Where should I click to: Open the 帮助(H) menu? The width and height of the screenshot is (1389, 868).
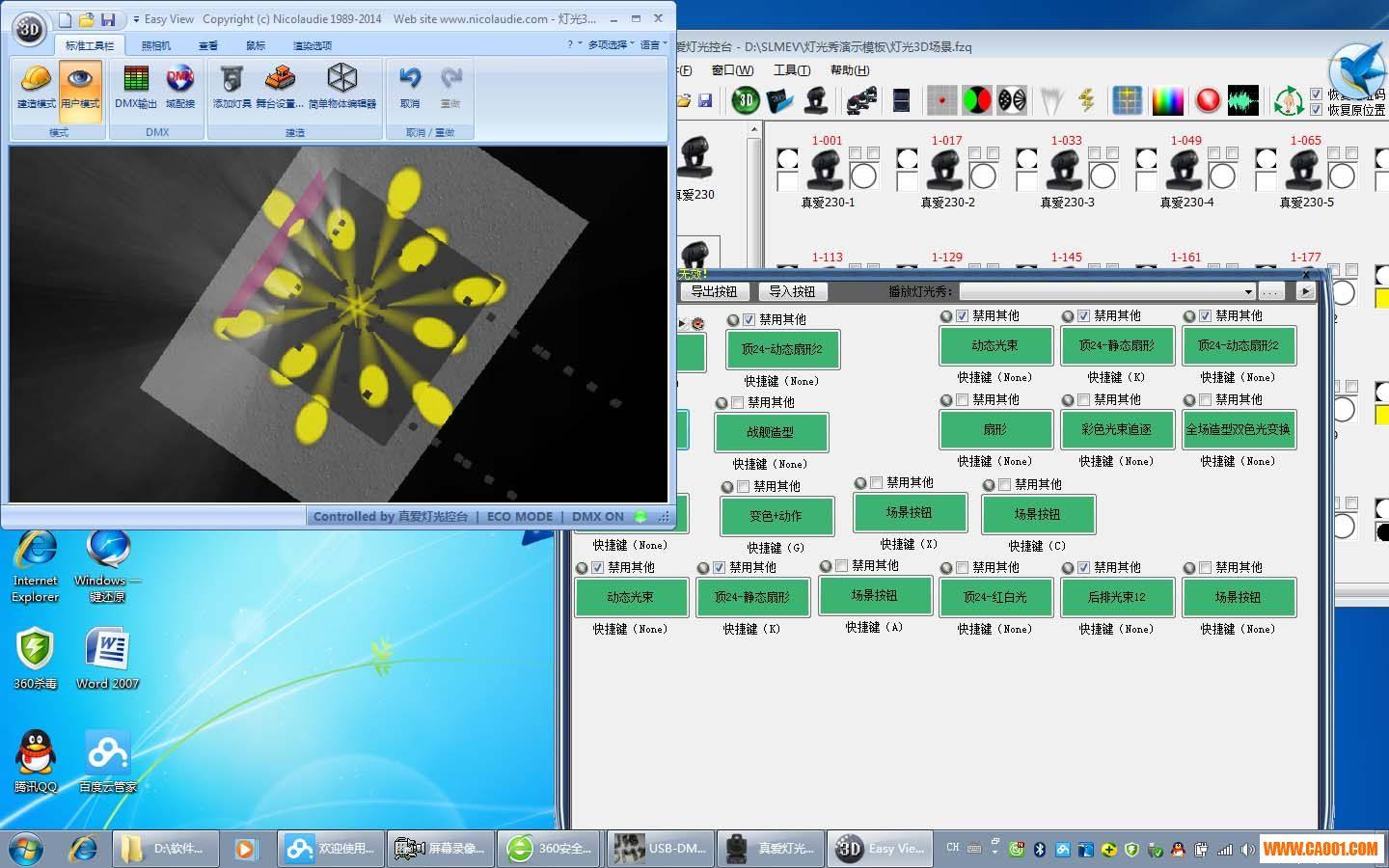[x=849, y=70]
